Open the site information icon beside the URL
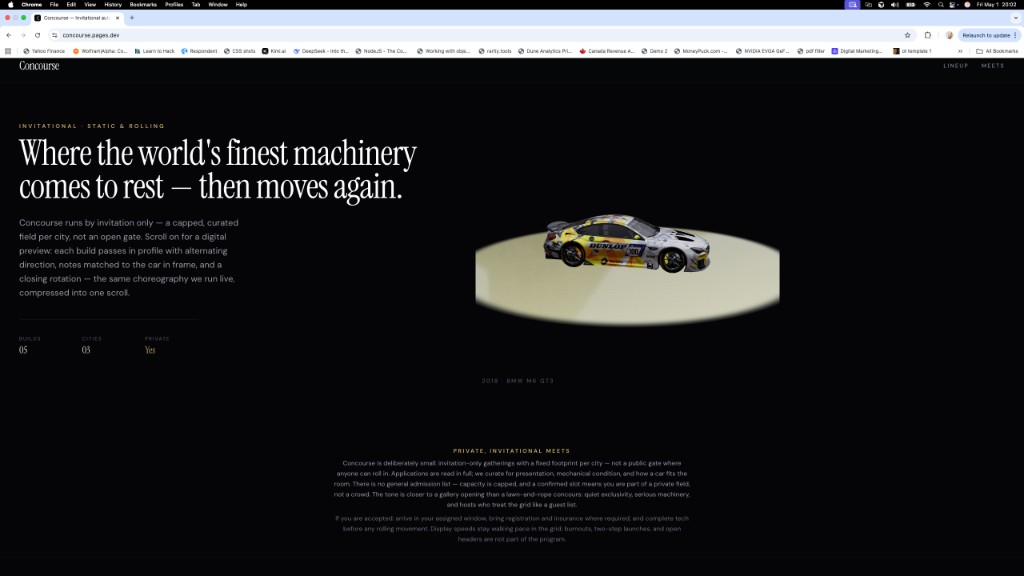Screen dimensions: 1024x576 54,35
